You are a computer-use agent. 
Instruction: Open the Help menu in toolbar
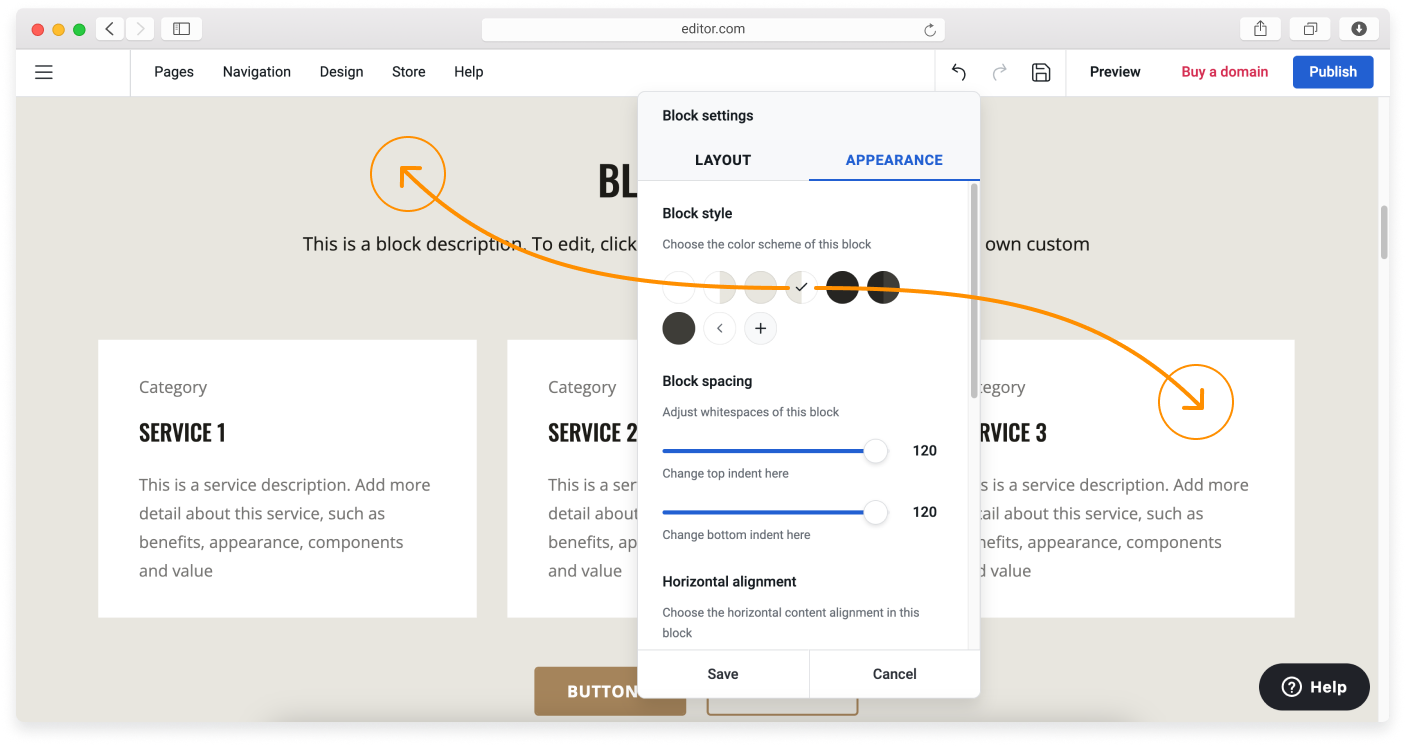[469, 72]
